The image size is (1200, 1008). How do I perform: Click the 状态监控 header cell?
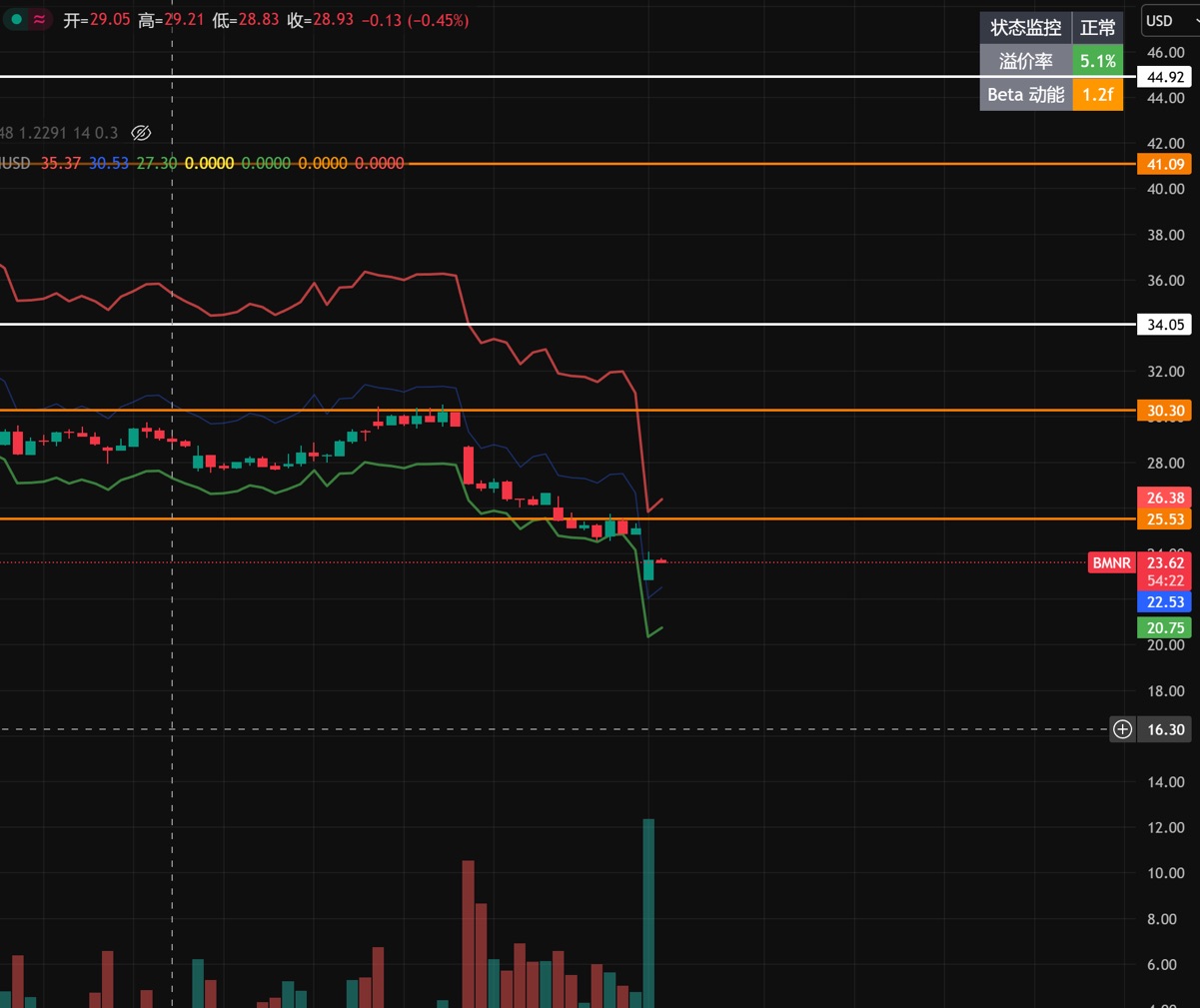pos(1025,27)
